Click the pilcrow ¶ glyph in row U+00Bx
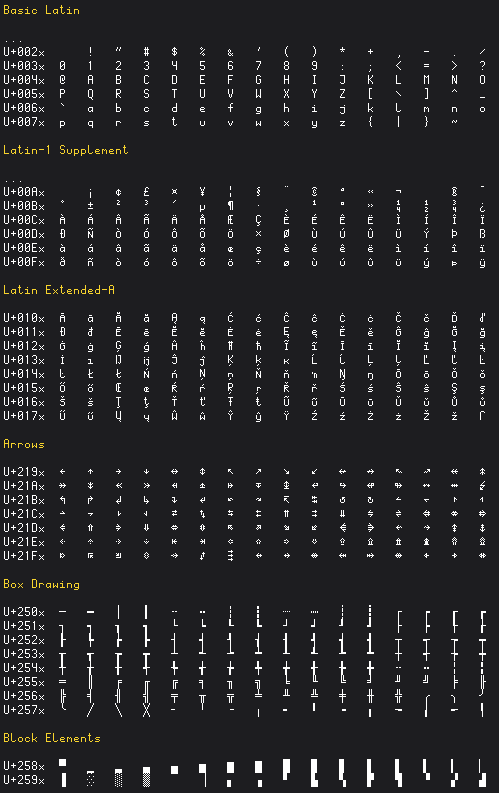This screenshot has height=793, width=499. click(231, 206)
